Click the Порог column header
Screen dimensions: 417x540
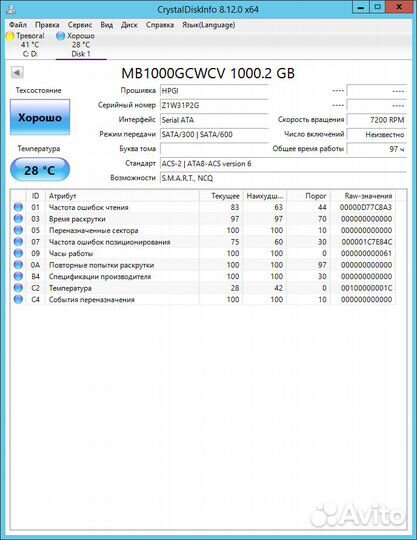point(309,196)
